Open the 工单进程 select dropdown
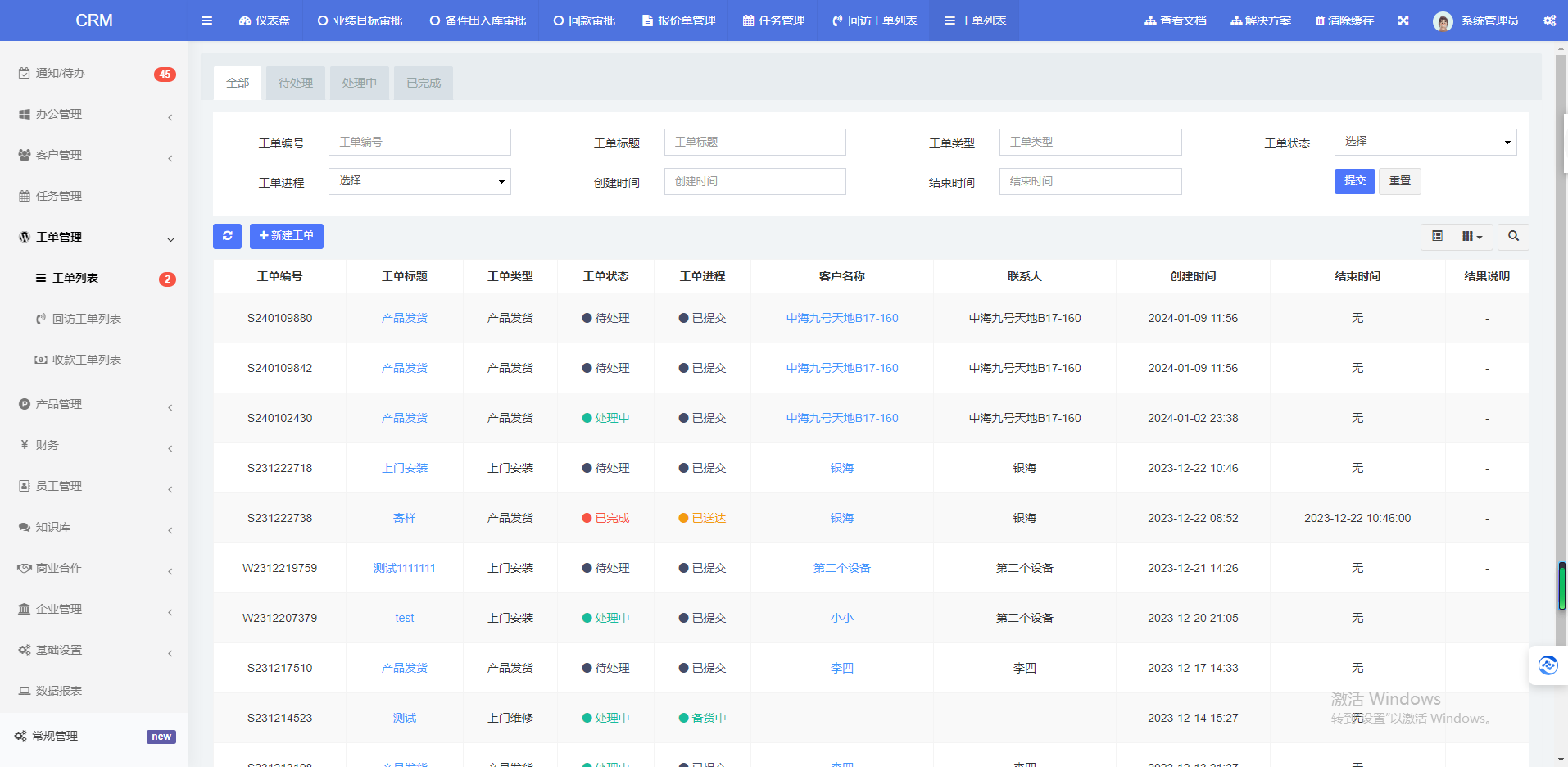Image resolution: width=1568 pixels, height=767 pixels. (419, 181)
